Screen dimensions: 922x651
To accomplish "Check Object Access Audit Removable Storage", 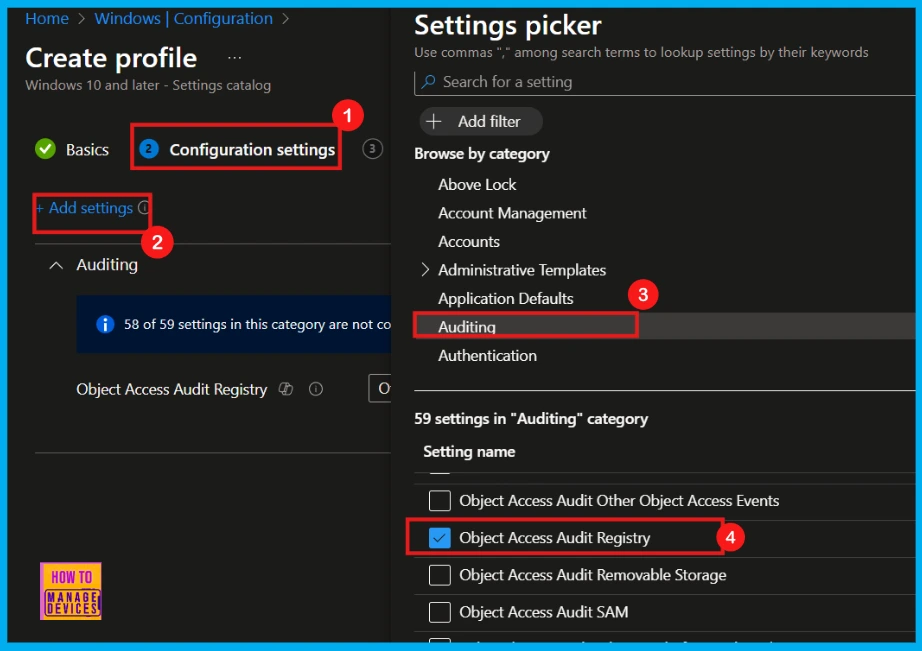I will [x=440, y=575].
